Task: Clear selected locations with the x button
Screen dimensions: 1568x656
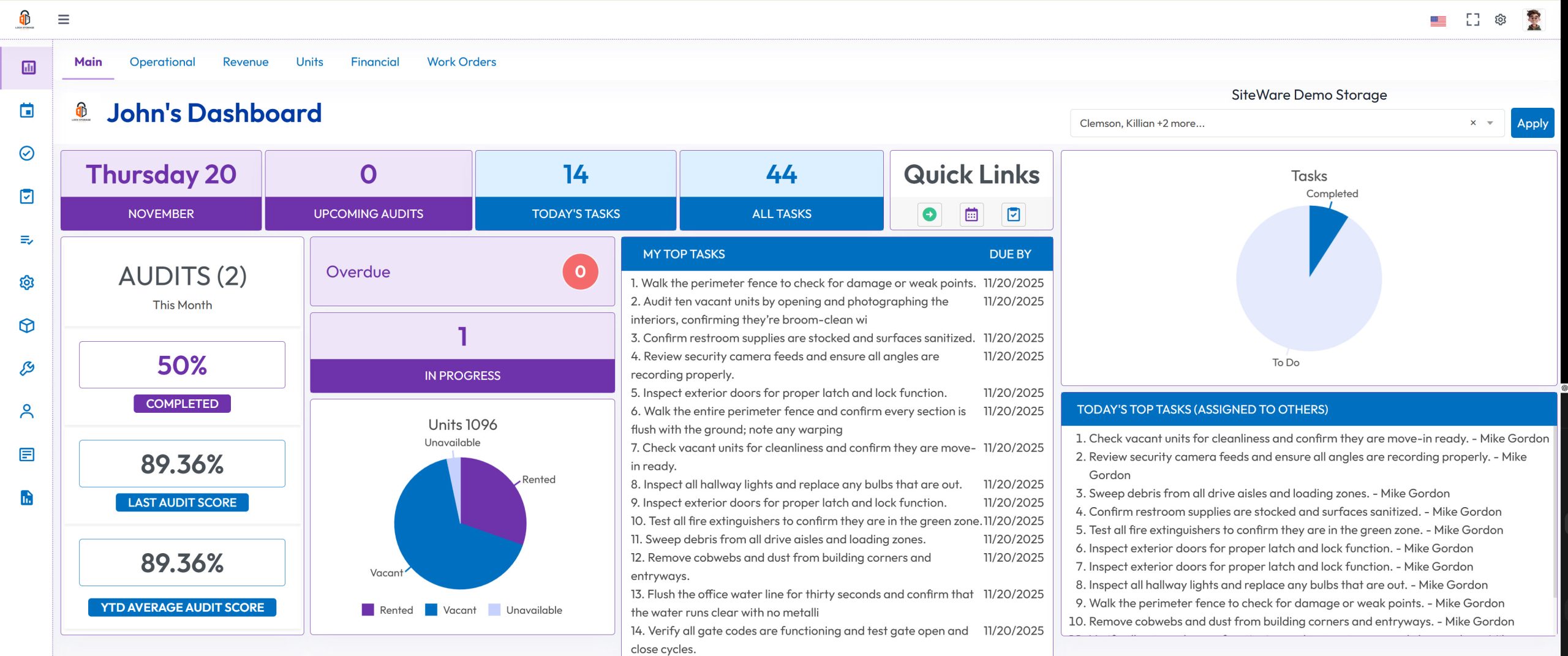Action: tap(1473, 123)
